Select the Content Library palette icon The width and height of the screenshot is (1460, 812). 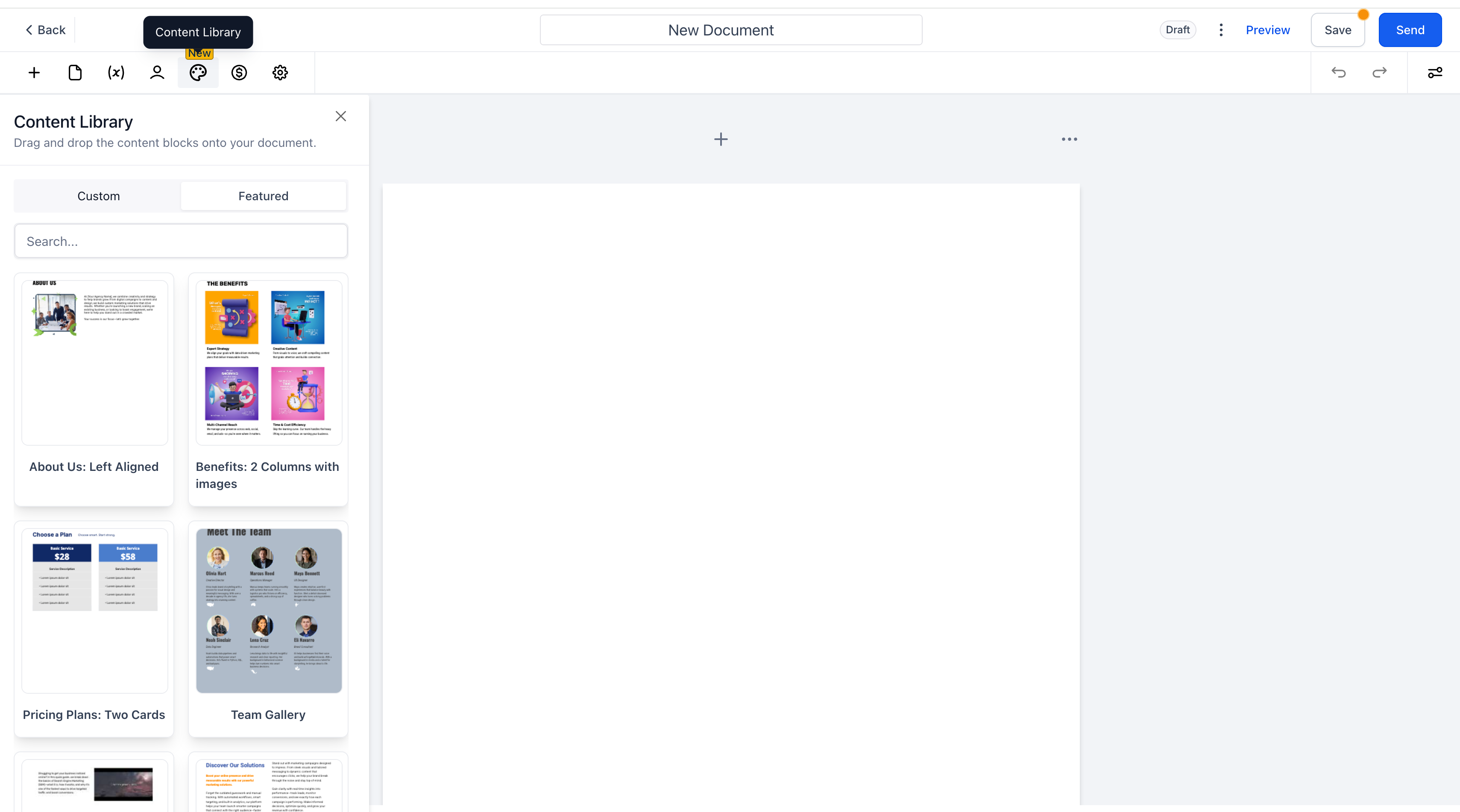tap(198, 73)
